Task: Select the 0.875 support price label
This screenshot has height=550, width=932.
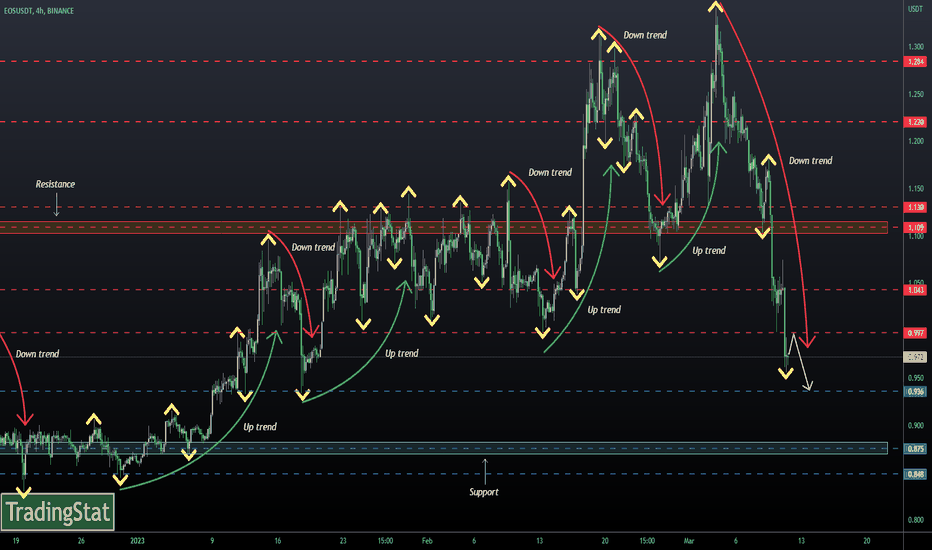Action: 915,448
